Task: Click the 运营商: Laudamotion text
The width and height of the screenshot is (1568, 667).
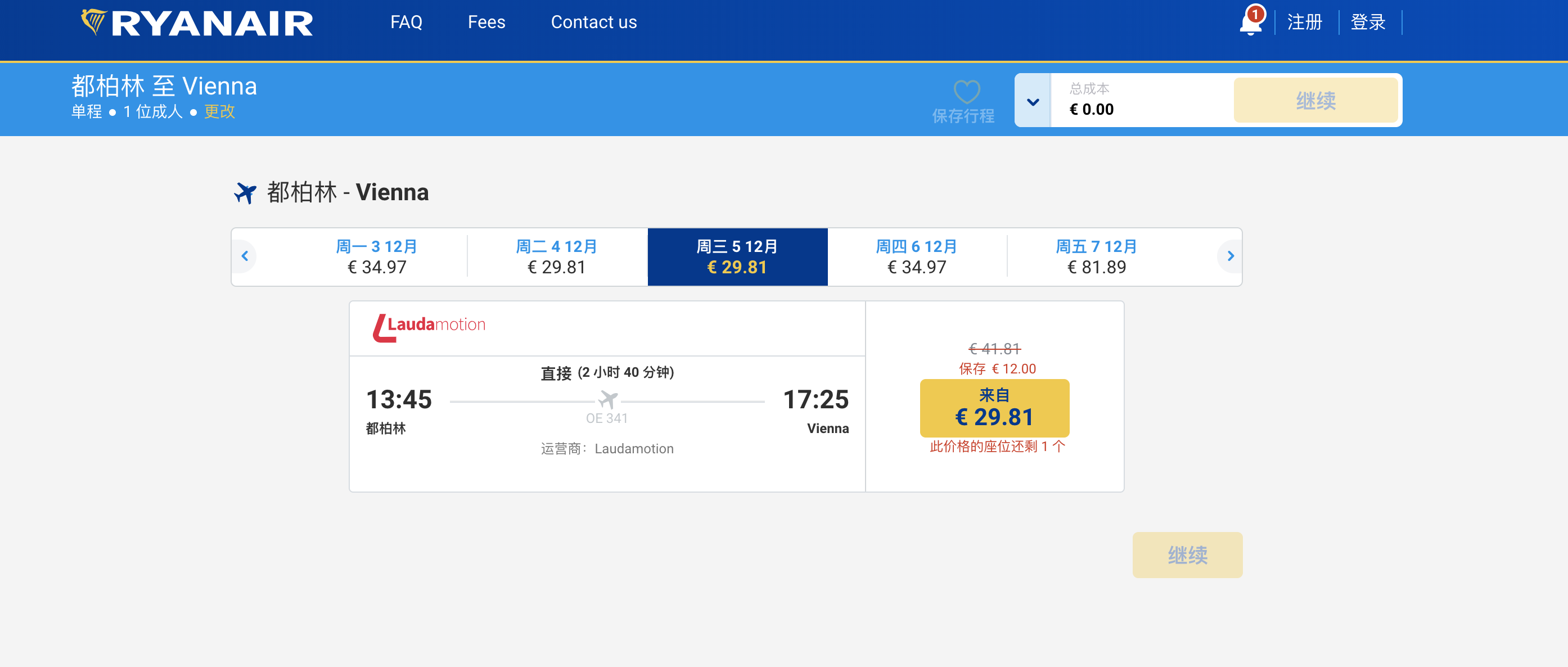Action: coord(607,449)
